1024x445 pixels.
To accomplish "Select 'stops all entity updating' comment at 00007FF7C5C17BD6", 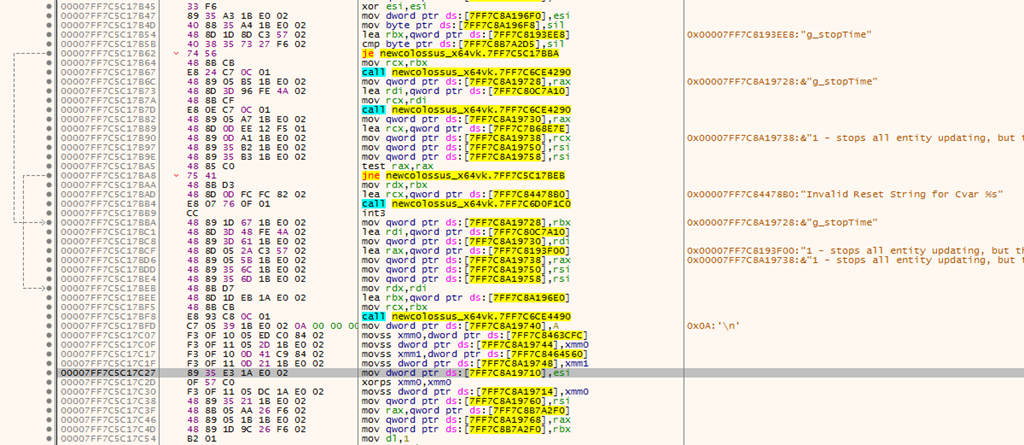I will pyautogui.click(x=856, y=261).
